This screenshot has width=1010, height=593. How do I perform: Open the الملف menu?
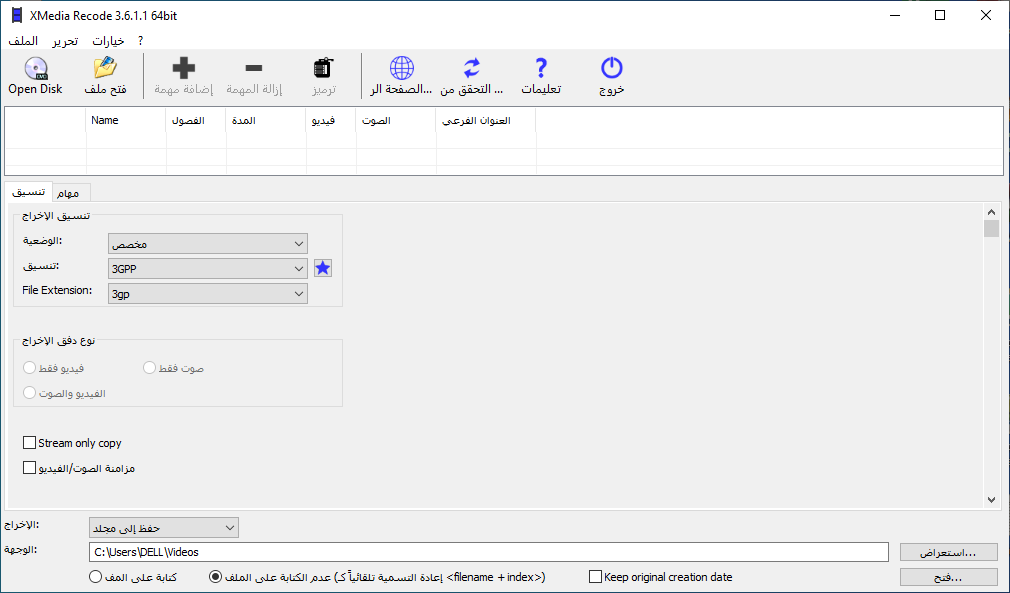(x=23, y=41)
